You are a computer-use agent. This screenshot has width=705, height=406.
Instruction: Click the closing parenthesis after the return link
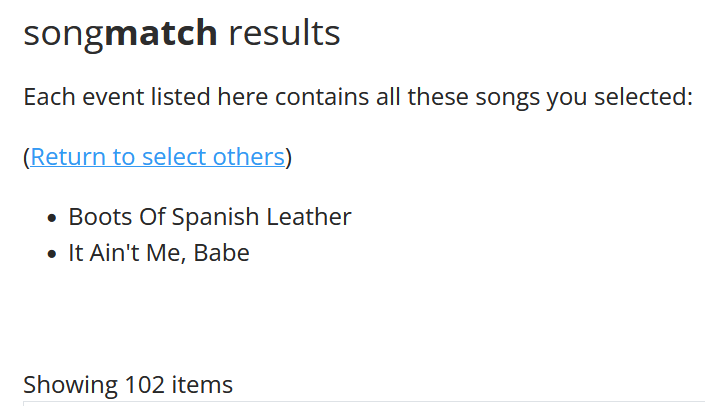[288, 157]
